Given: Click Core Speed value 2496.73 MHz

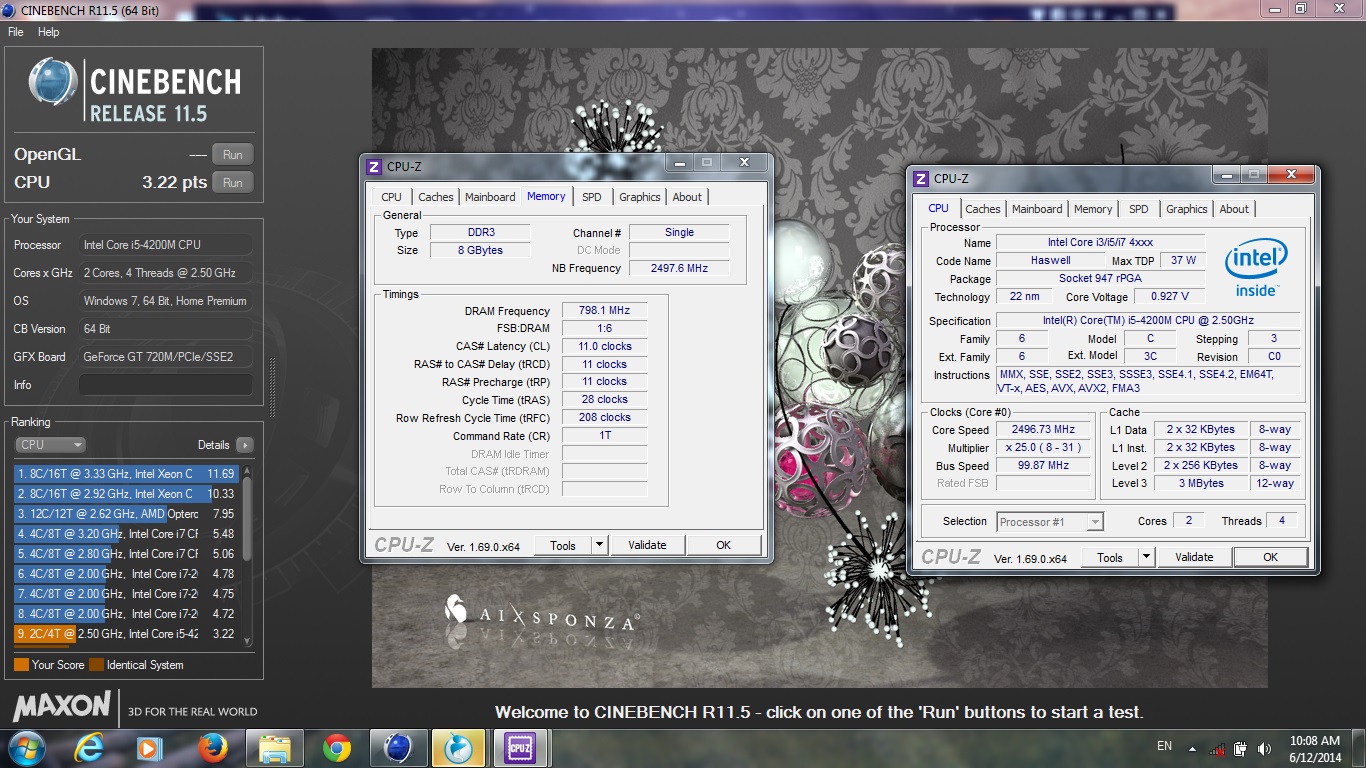Looking at the screenshot, I should pyautogui.click(x=1044, y=430).
